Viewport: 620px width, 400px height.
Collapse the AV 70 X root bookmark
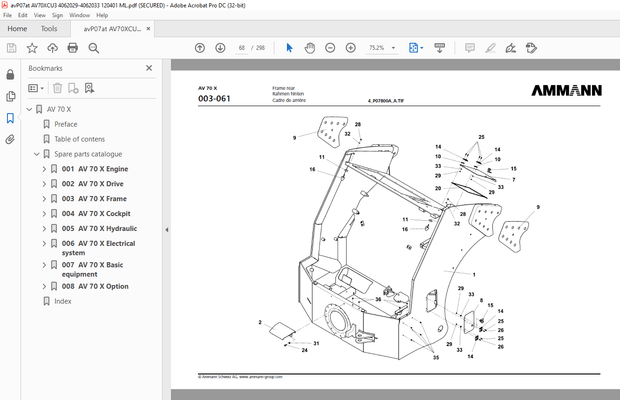[x=29, y=109]
